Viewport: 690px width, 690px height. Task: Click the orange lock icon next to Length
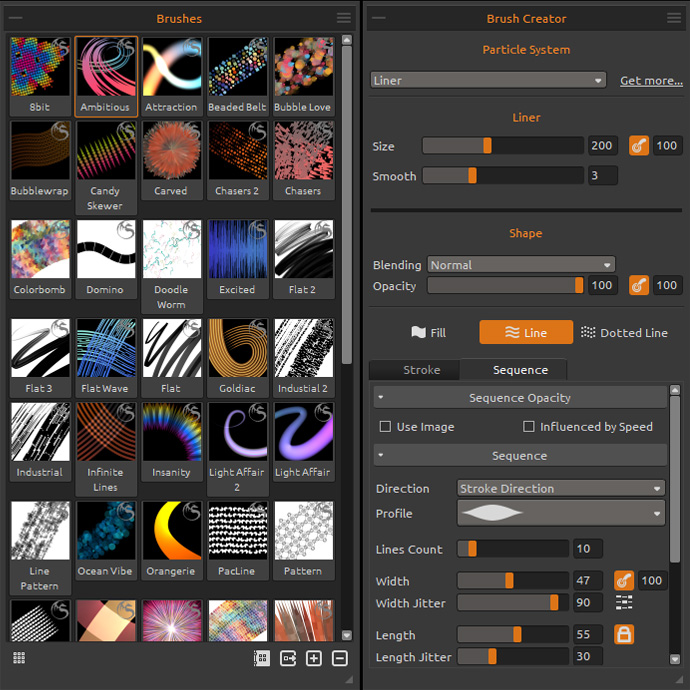[x=624, y=635]
